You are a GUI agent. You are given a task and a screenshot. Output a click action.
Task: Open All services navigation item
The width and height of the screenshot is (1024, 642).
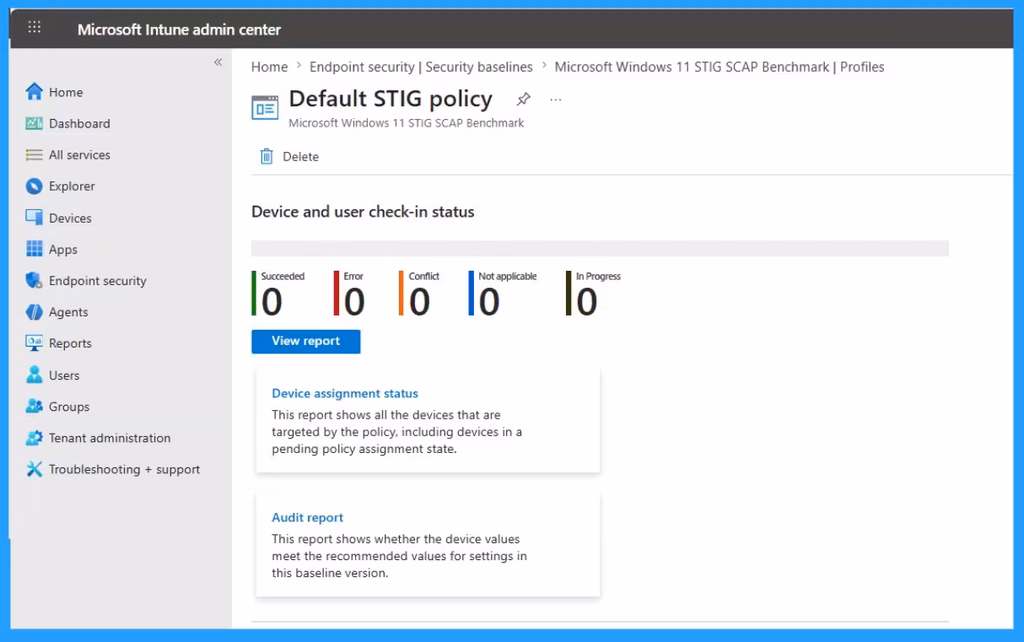tap(80, 155)
